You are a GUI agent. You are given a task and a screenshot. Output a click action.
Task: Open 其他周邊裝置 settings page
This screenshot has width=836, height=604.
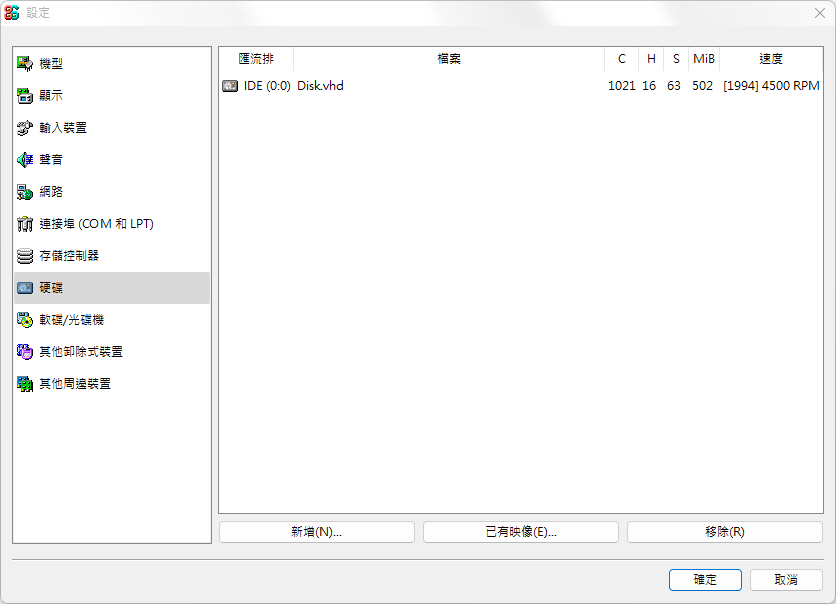[74, 384]
